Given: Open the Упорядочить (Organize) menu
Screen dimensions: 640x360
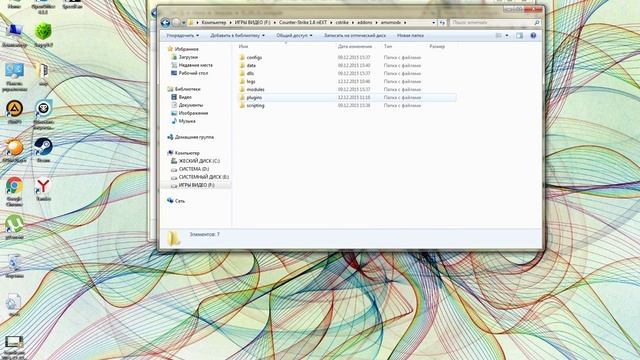Looking at the screenshot, I should (x=183, y=36).
